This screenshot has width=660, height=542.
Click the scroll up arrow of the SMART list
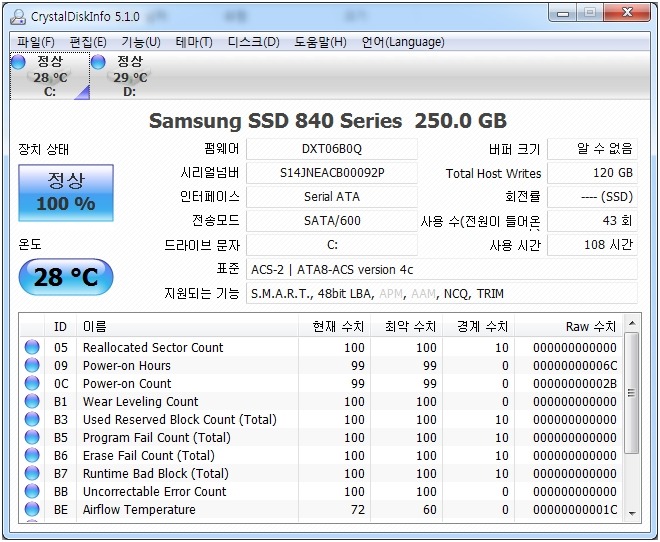pos(631,323)
